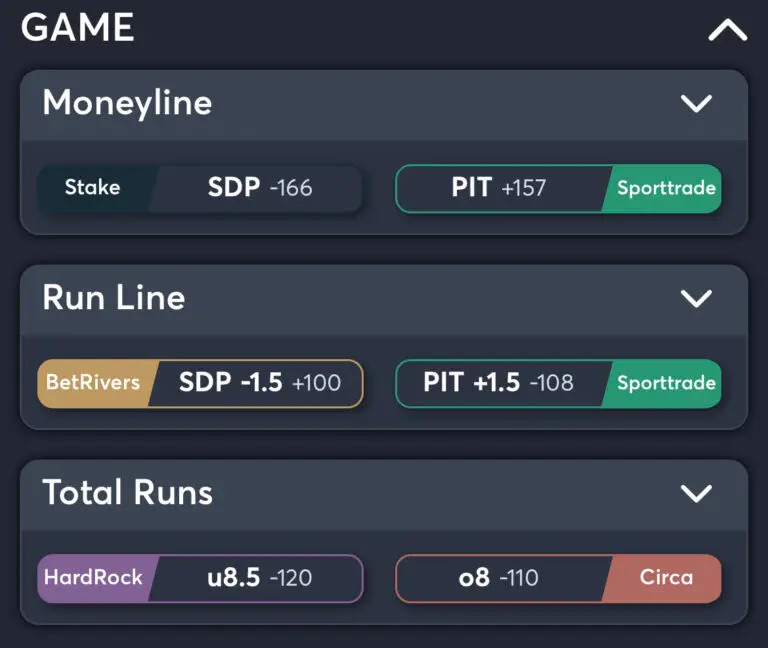The image size is (768, 648).
Task: Collapse the GAME section chevron
Action: [x=727, y=31]
